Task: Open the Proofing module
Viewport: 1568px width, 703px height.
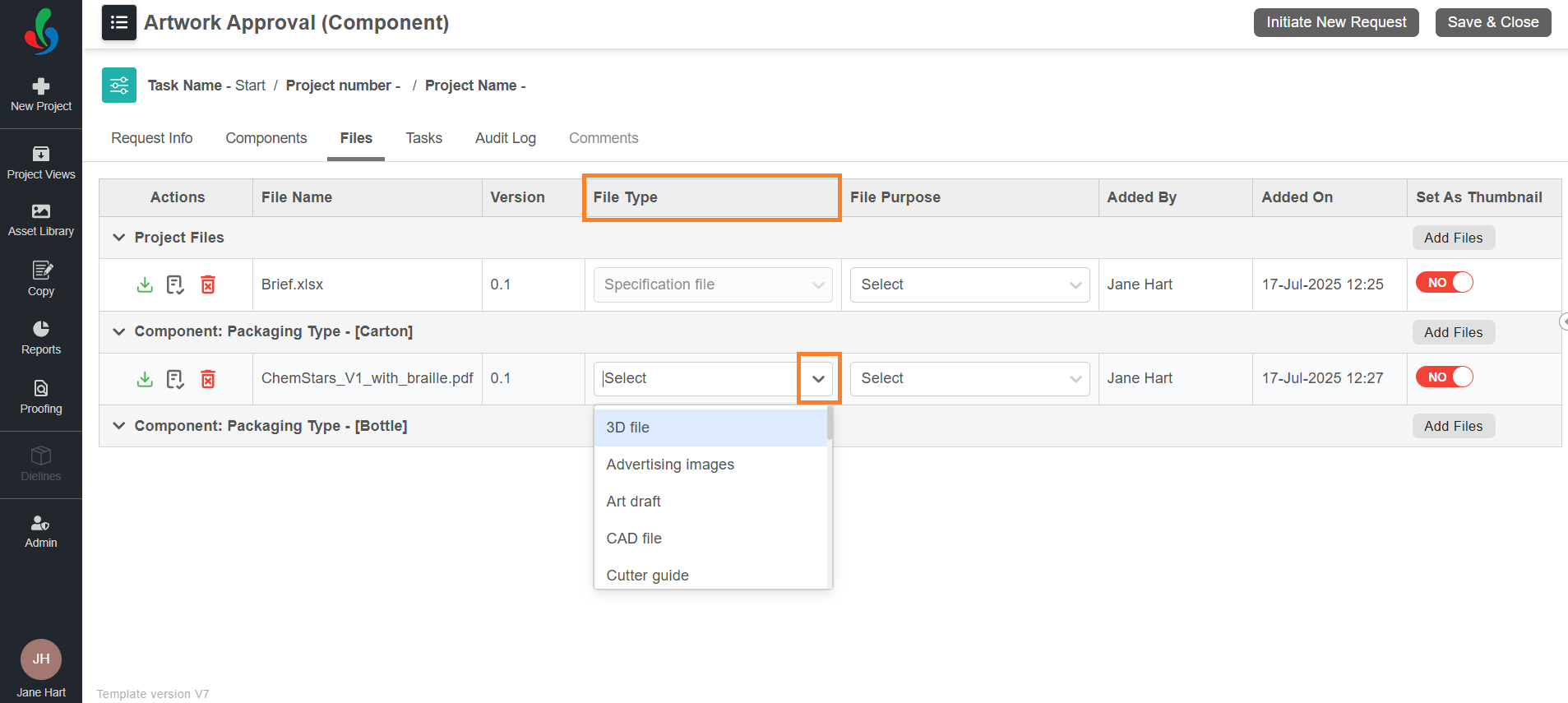Action: 41,397
